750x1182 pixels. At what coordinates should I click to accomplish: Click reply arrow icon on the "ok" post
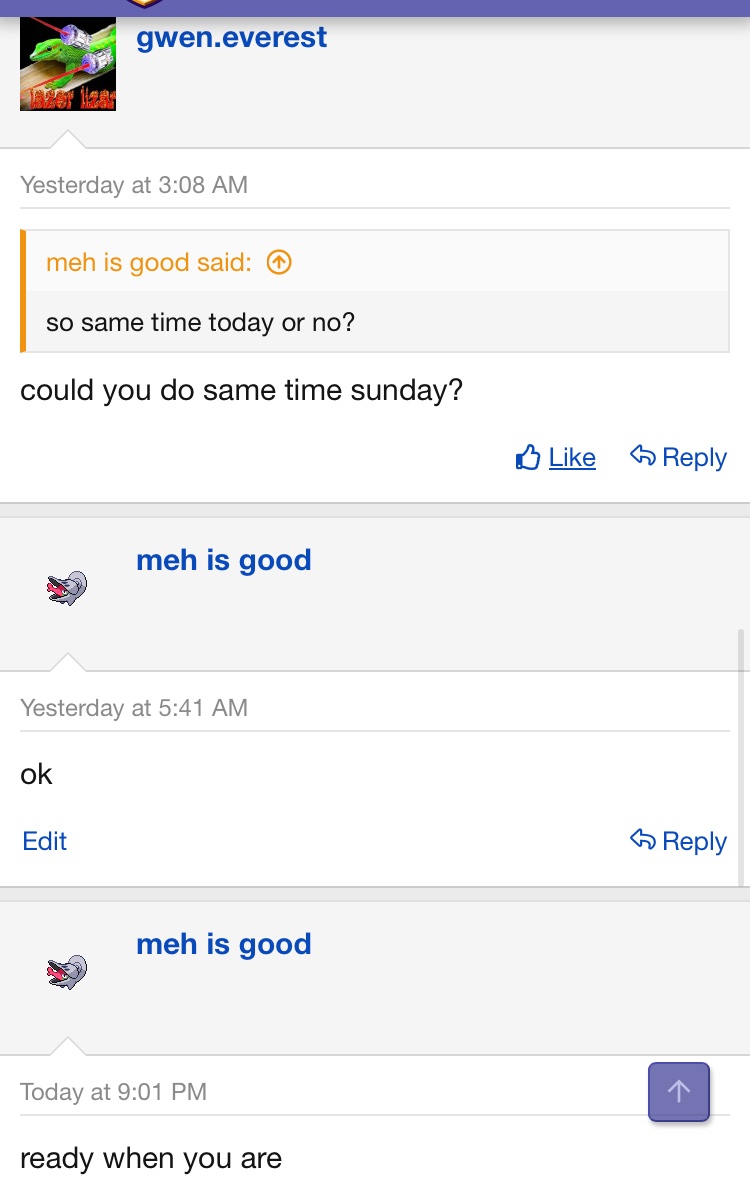click(x=642, y=840)
